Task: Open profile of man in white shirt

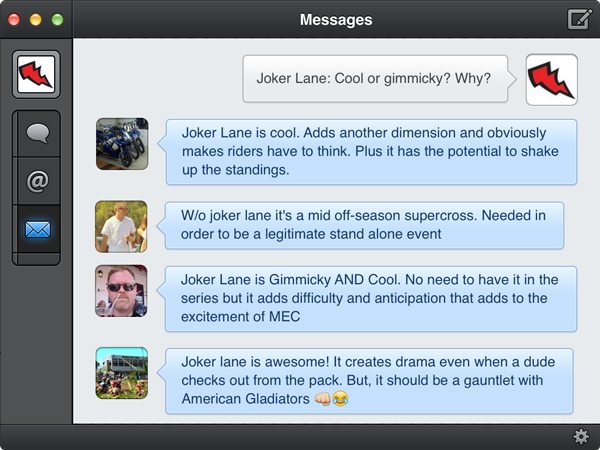Action: [121, 227]
